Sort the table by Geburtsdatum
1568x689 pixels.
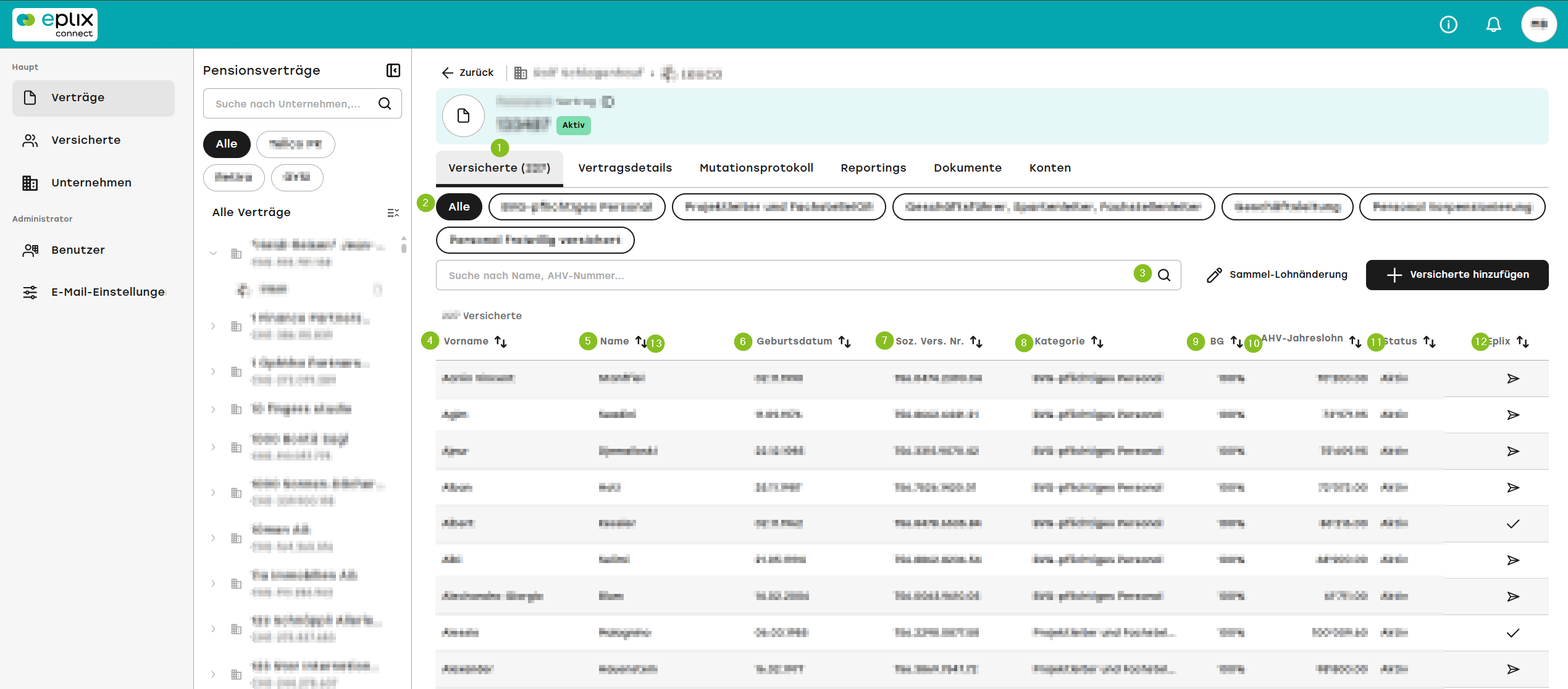click(845, 341)
